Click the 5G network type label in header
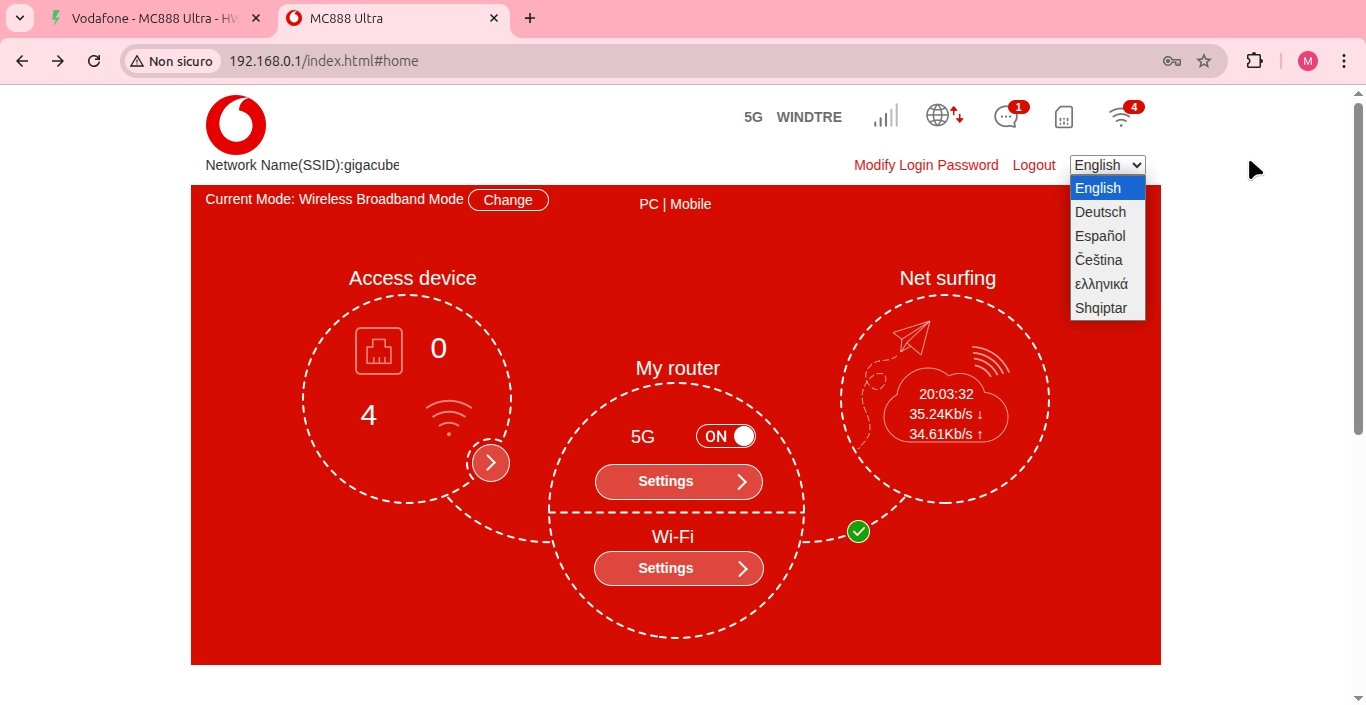 [x=753, y=117]
